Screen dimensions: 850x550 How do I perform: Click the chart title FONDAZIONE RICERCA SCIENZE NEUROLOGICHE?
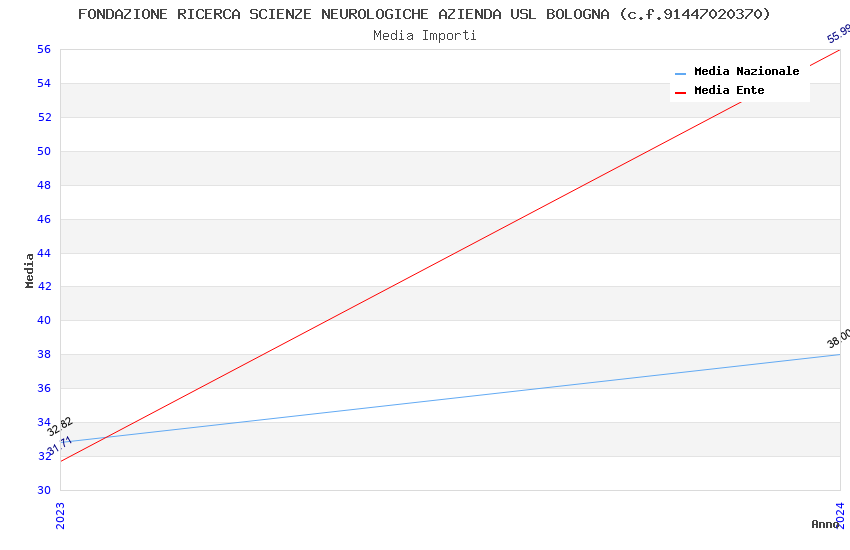pos(424,14)
